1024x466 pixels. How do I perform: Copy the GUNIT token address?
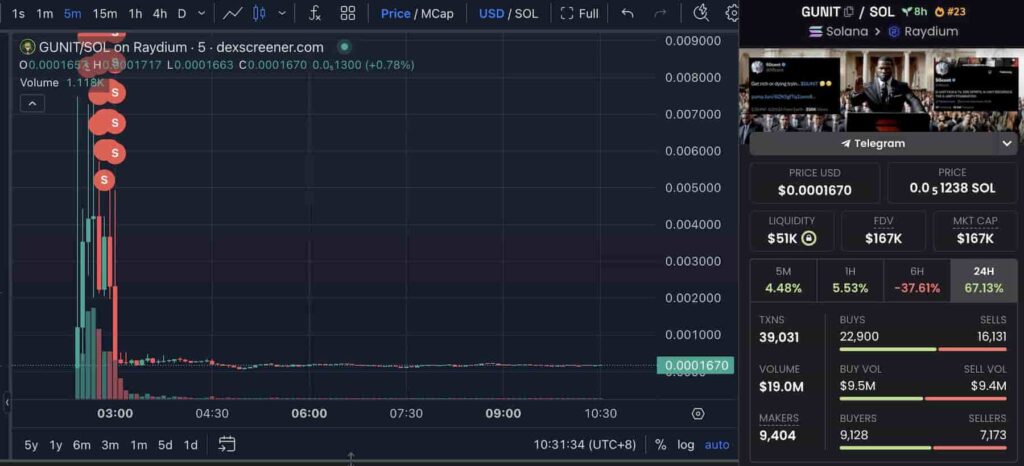coord(849,12)
